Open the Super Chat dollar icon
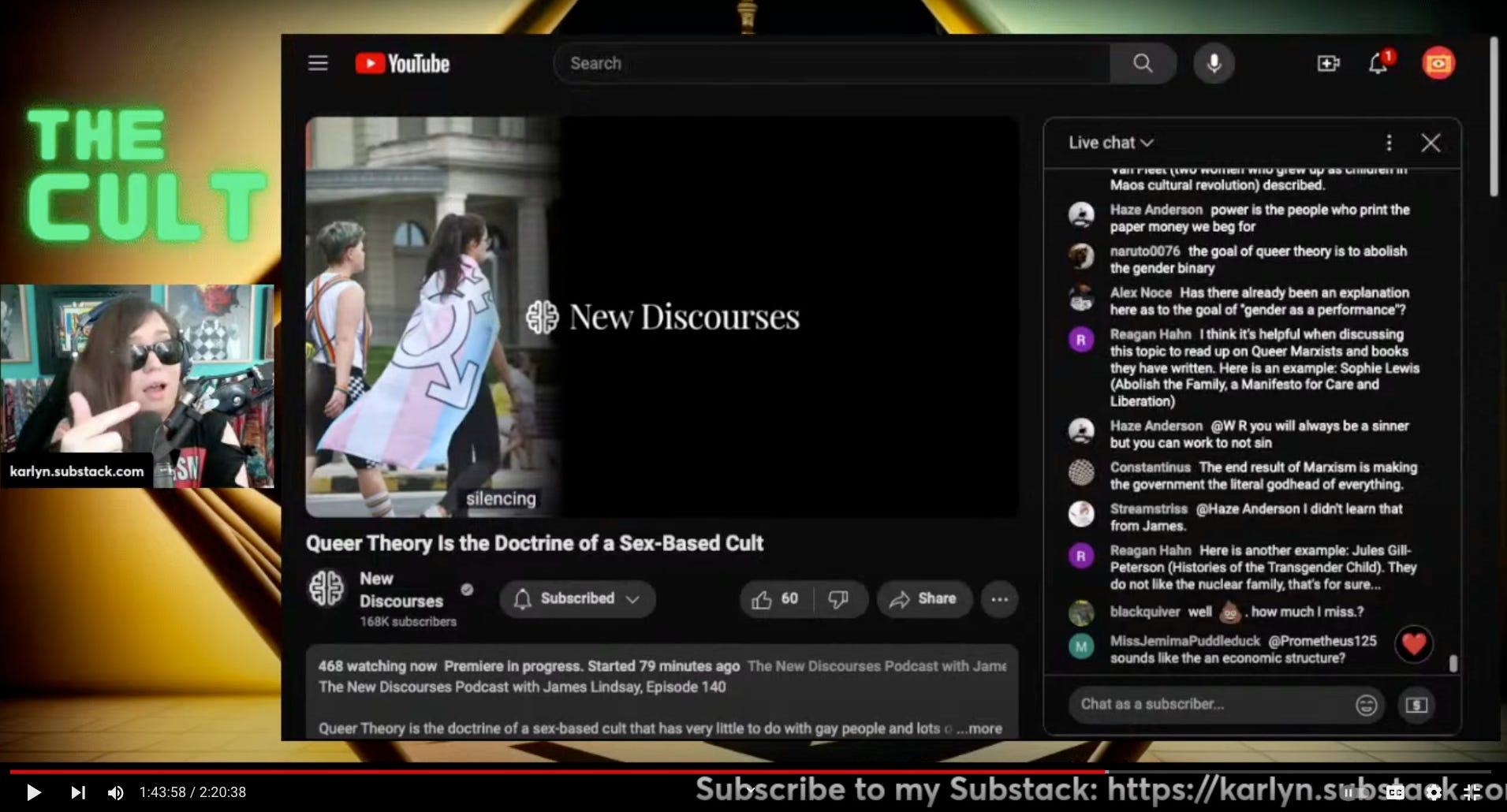 (1416, 705)
